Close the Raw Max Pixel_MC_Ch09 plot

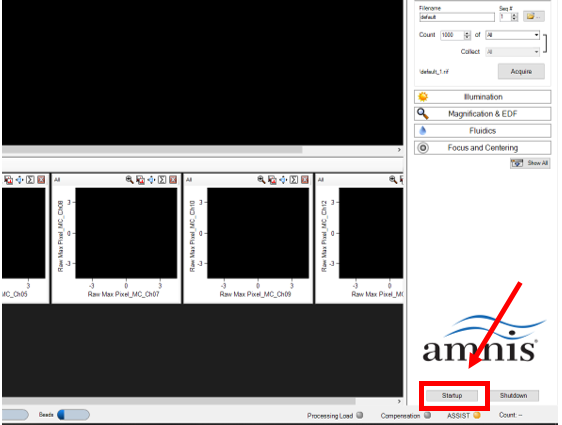pos(305,180)
